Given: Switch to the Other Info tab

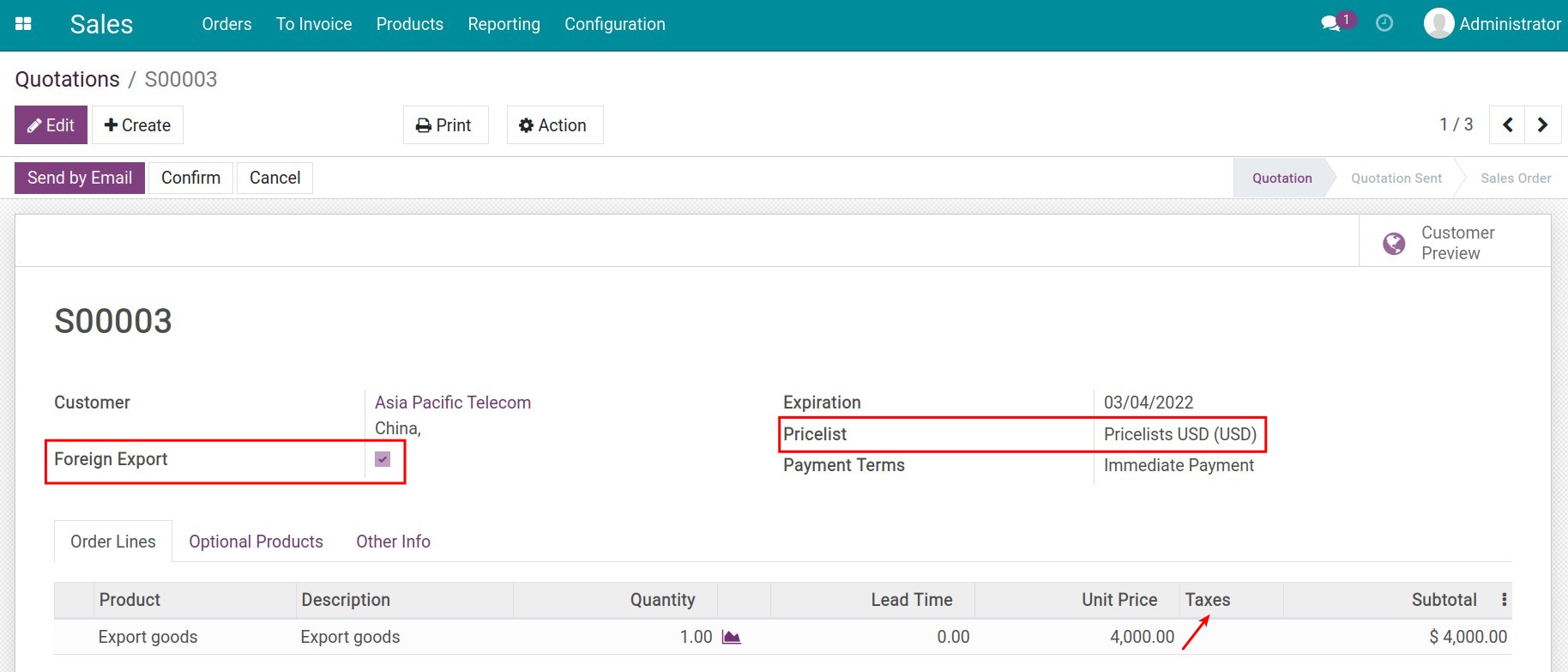Looking at the screenshot, I should coord(393,542).
